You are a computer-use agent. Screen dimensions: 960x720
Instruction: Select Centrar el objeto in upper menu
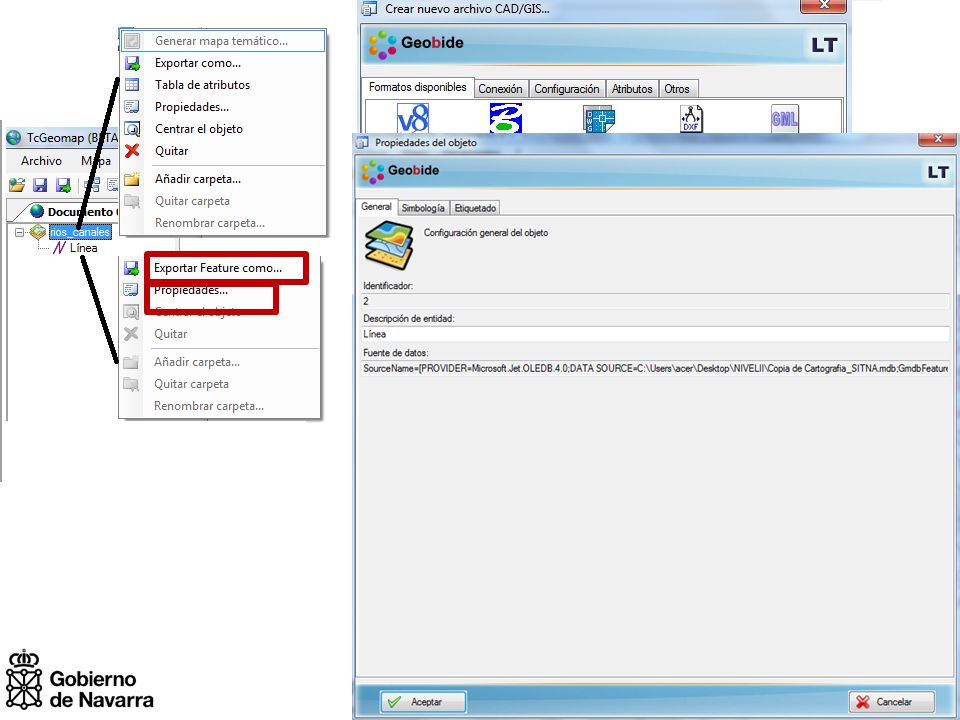(x=198, y=129)
